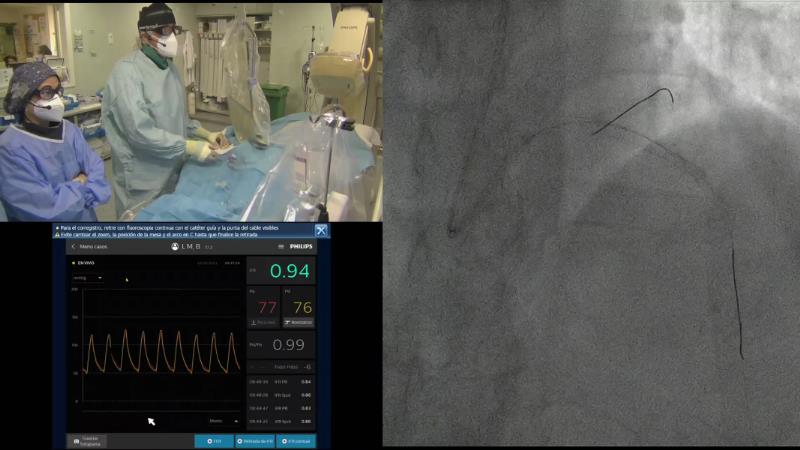Screen dimensions: 800x450
Task: Select the second recording in the list
Action: click(280, 394)
